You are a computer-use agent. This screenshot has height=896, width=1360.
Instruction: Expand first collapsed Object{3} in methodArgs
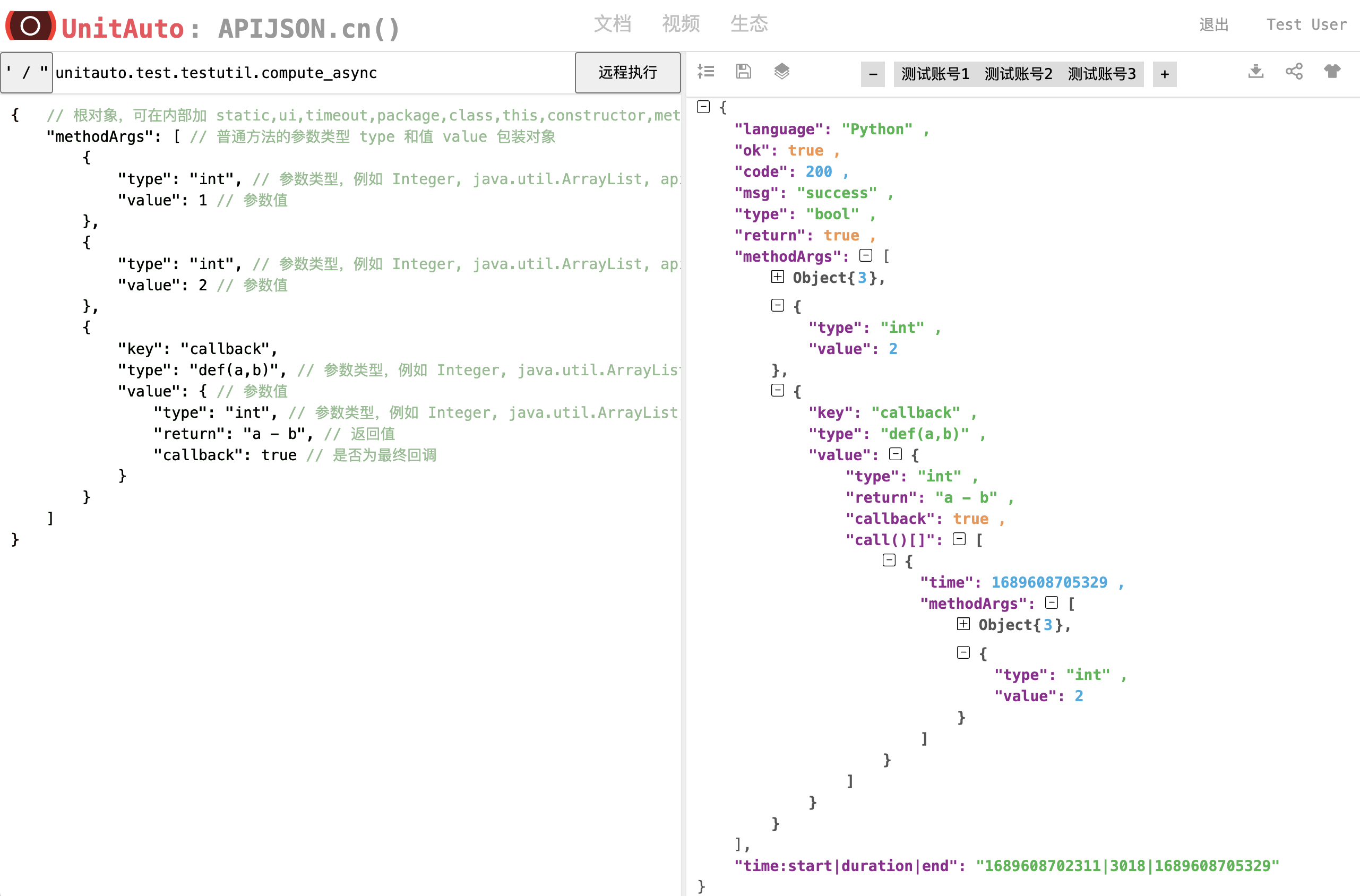pos(777,277)
